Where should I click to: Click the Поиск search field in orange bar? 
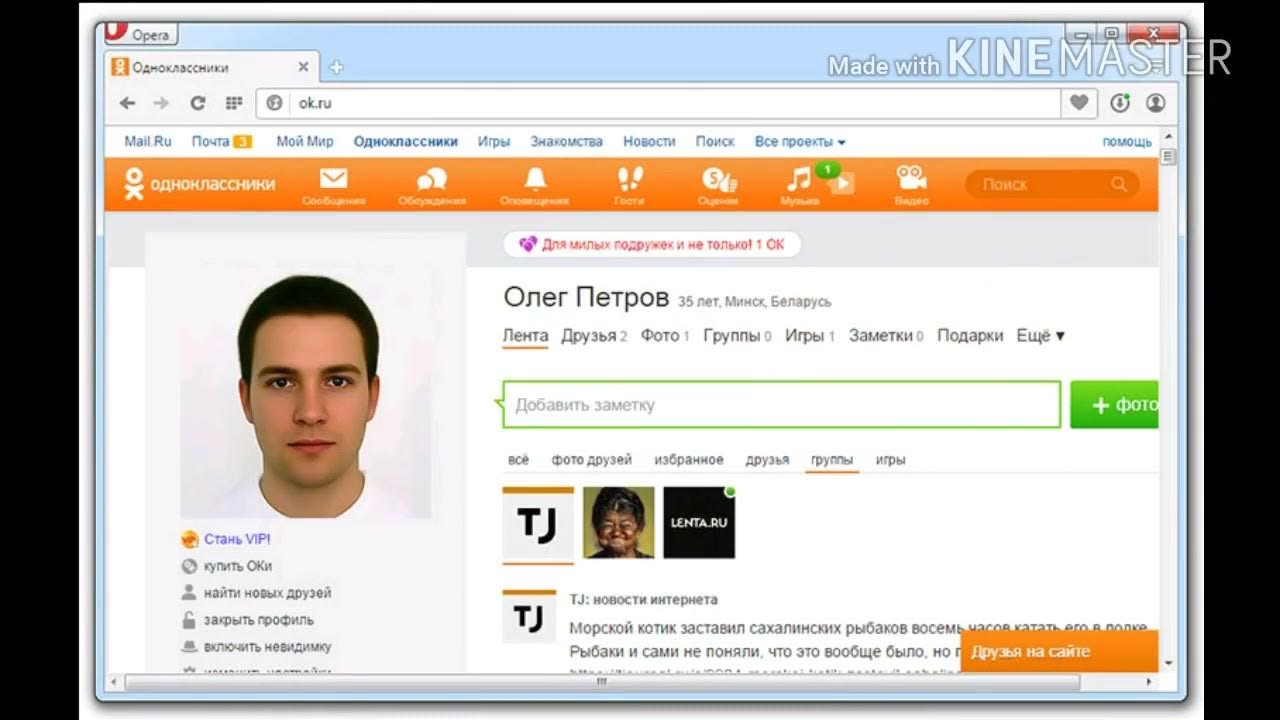[x=1051, y=184]
